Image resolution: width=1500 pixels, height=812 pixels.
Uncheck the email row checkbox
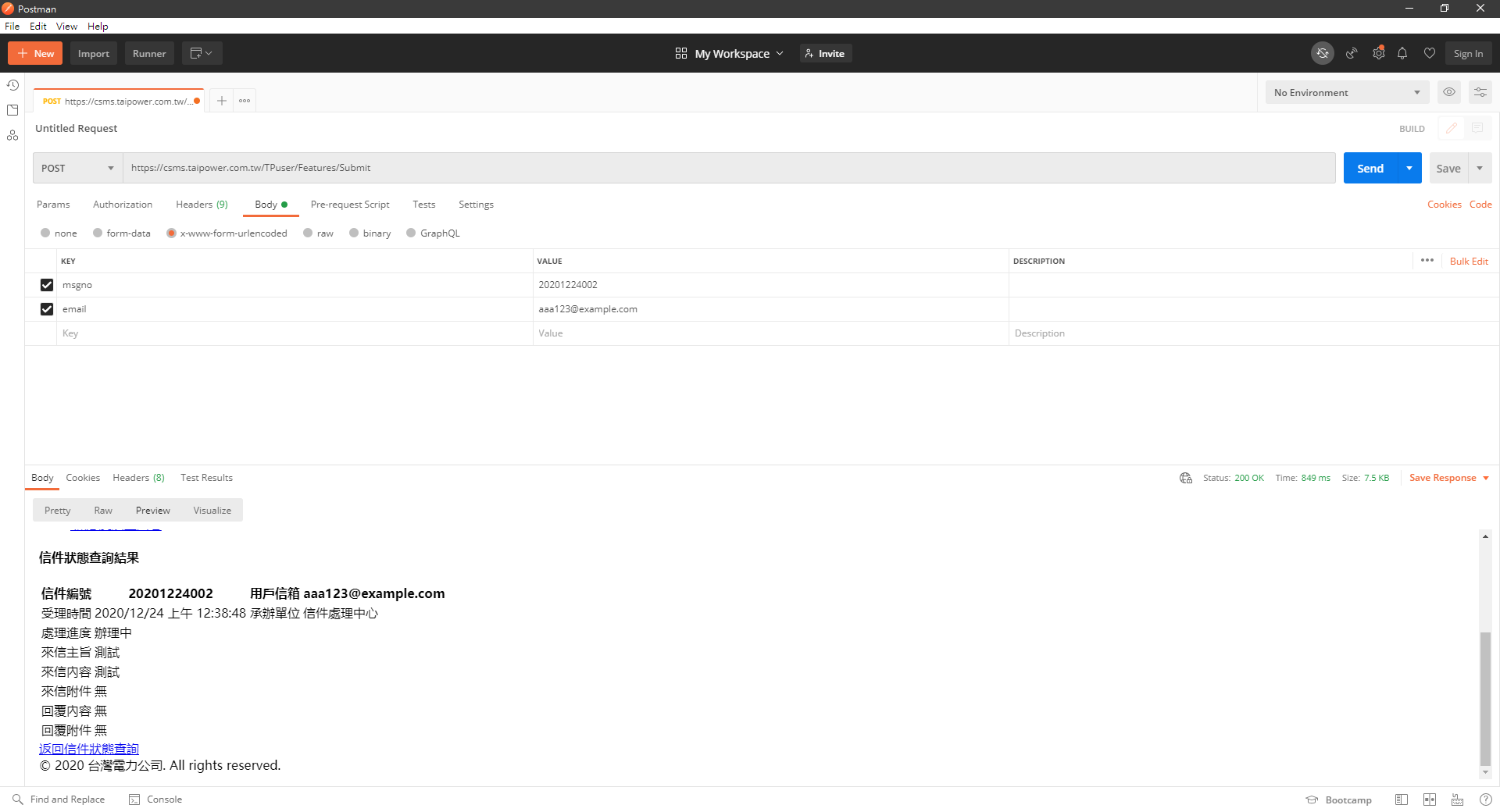pyautogui.click(x=47, y=309)
